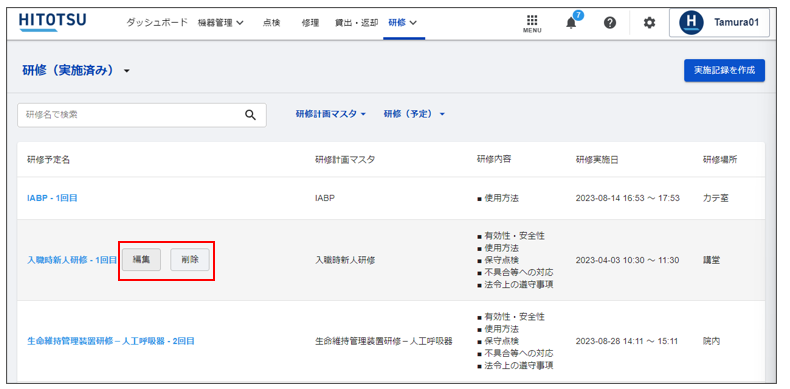Click the HITOTSU logo
Image resolution: width=790 pixels, height=389 pixels.
[52, 22]
